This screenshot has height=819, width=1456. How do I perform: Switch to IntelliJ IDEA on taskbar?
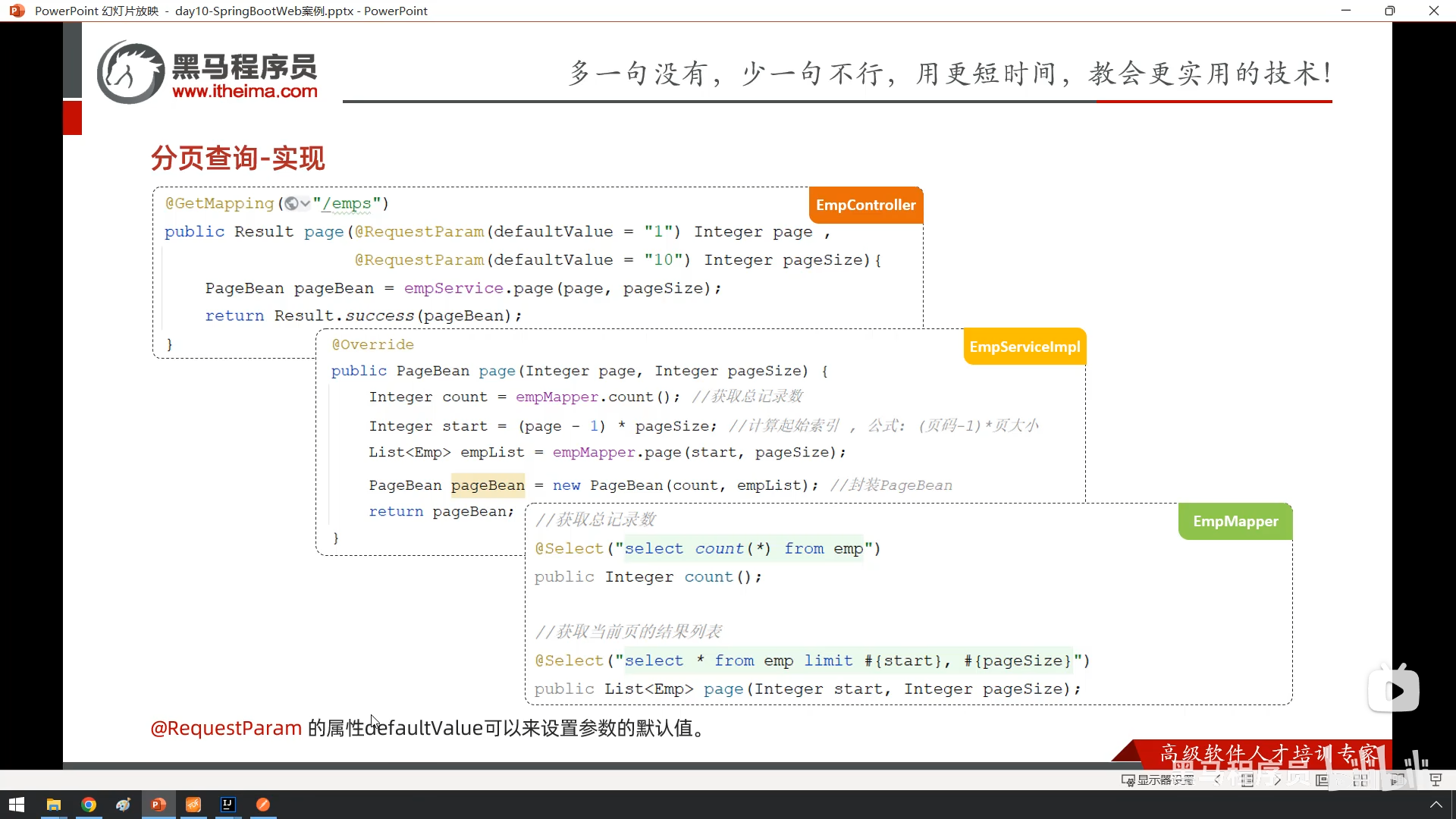point(228,805)
